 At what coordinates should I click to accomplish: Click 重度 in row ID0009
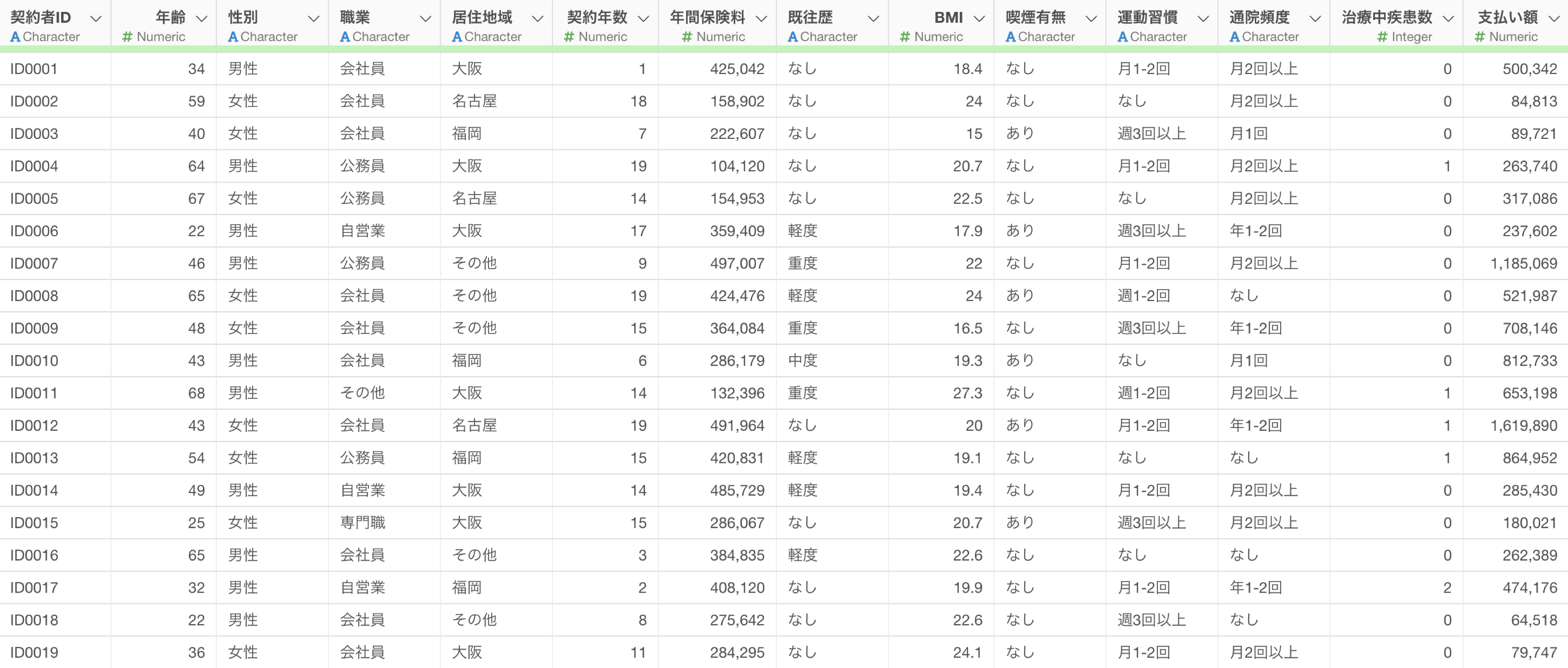tap(803, 328)
